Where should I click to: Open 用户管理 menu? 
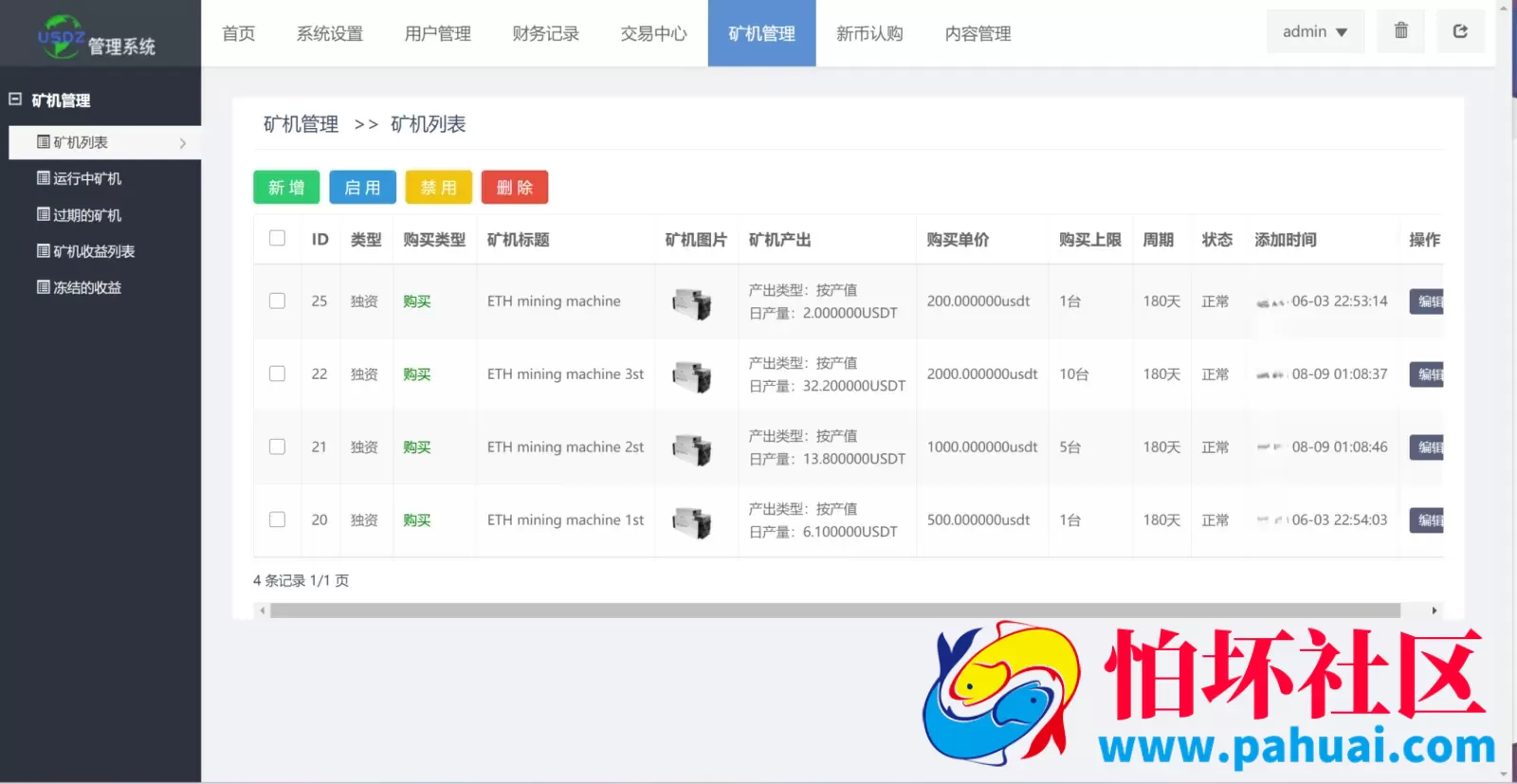(437, 33)
